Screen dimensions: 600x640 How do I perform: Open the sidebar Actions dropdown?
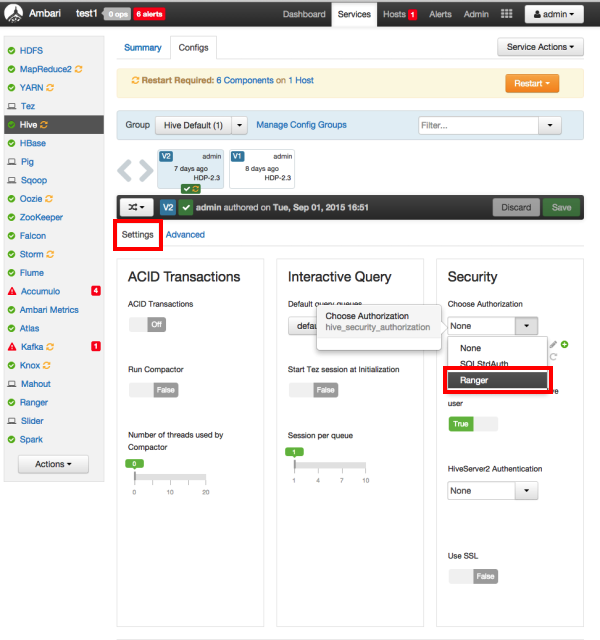[x=53, y=464]
